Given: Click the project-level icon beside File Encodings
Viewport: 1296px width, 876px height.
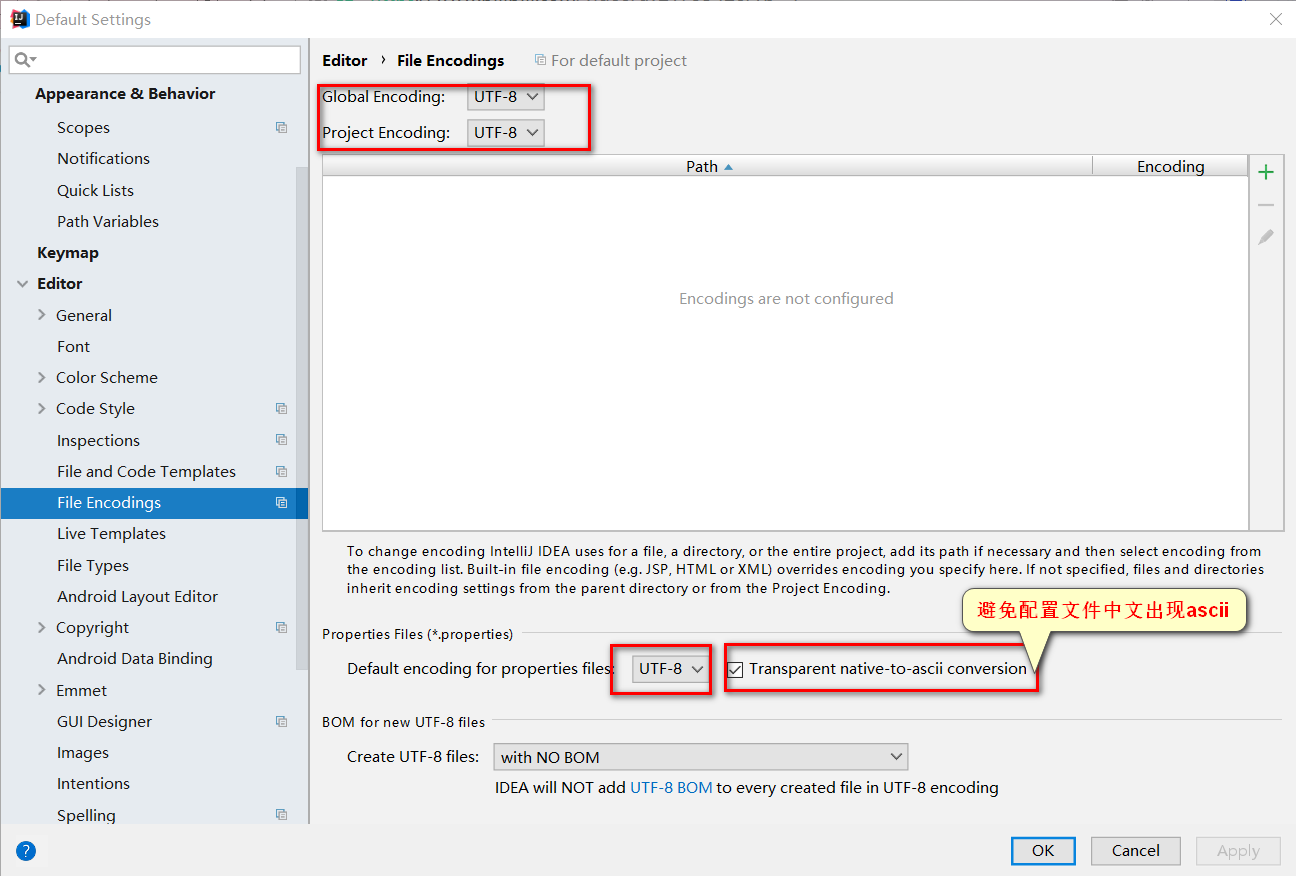Looking at the screenshot, I should pyautogui.click(x=281, y=503).
